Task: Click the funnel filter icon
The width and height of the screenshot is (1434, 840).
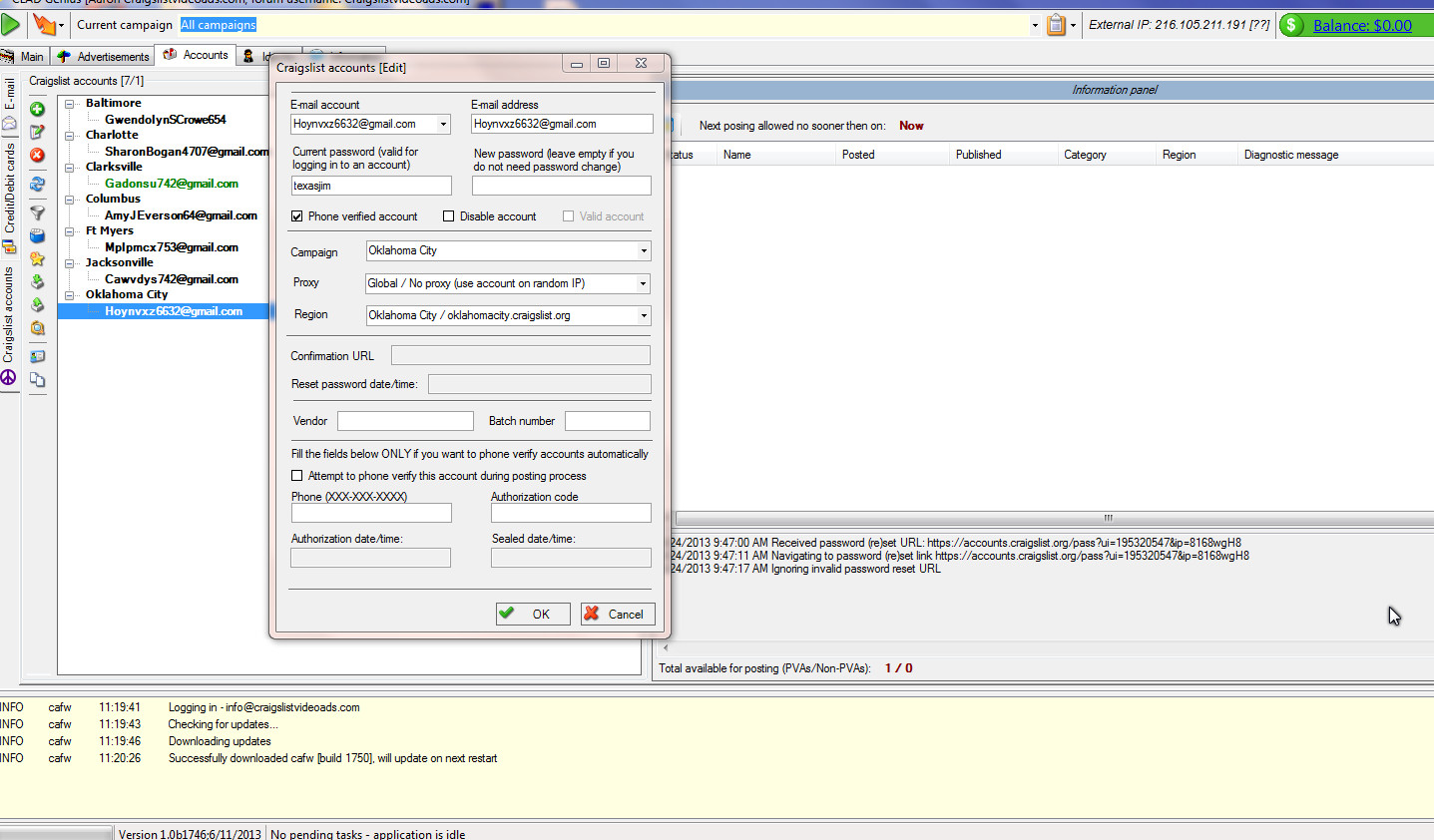Action: coord(37,212)
